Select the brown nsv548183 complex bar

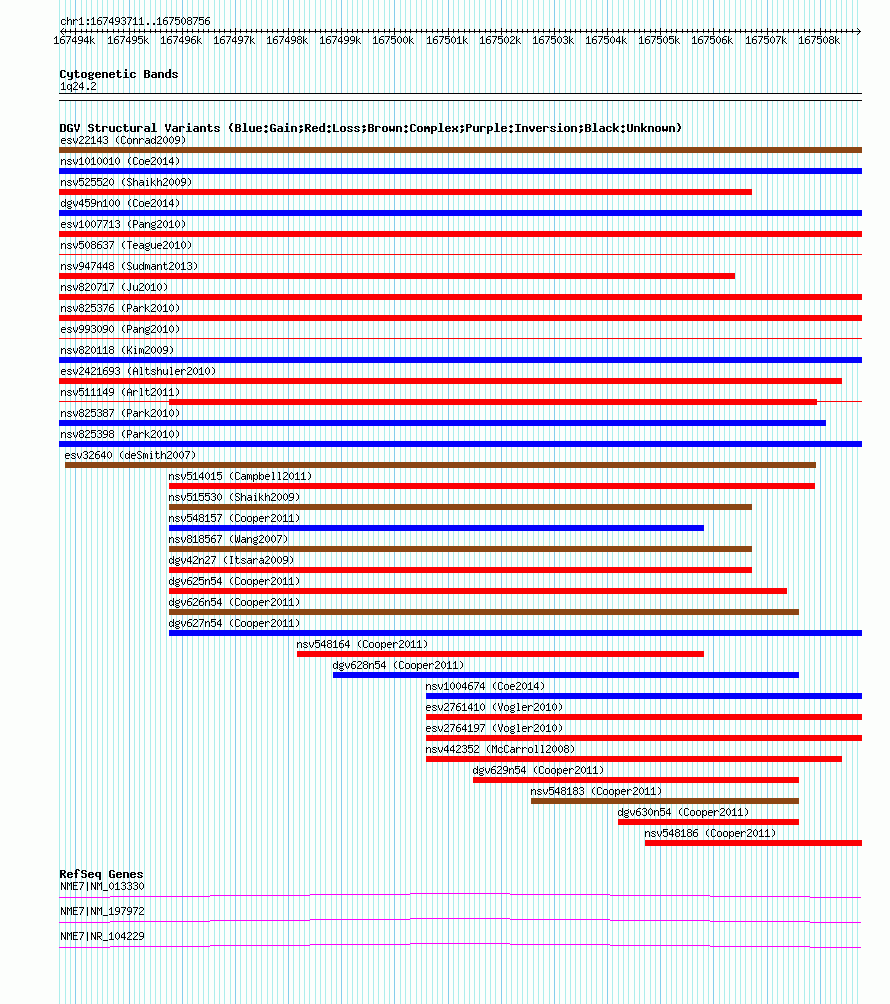click(665, 801)
